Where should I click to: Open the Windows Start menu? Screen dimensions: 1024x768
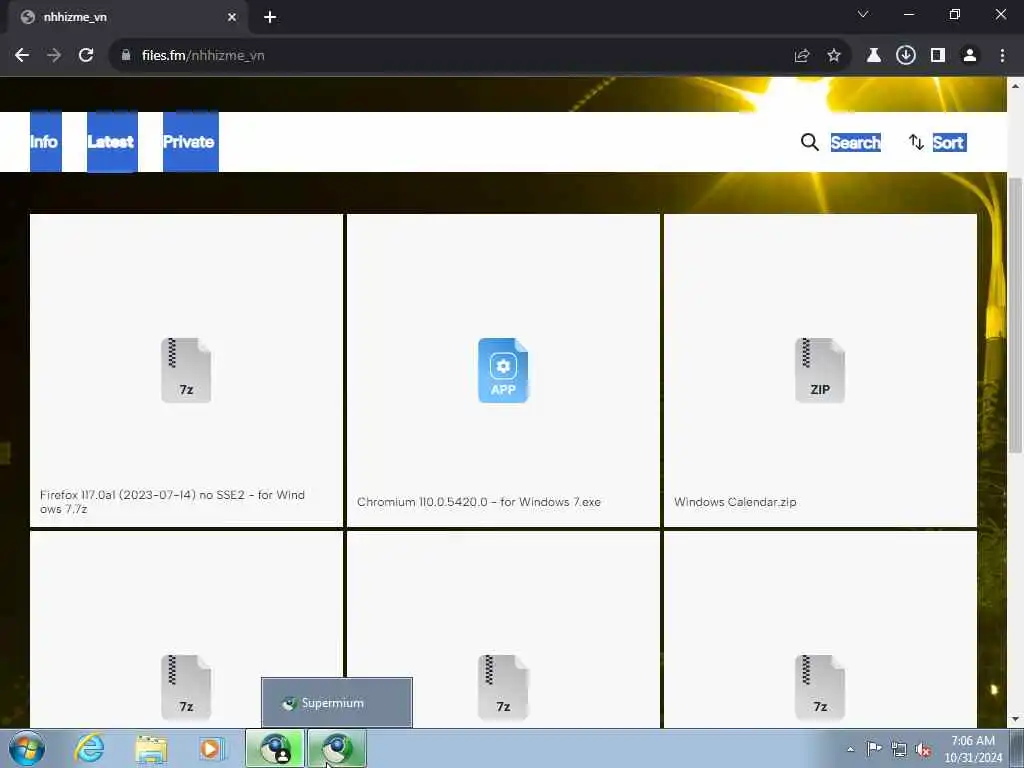(27, 748)
